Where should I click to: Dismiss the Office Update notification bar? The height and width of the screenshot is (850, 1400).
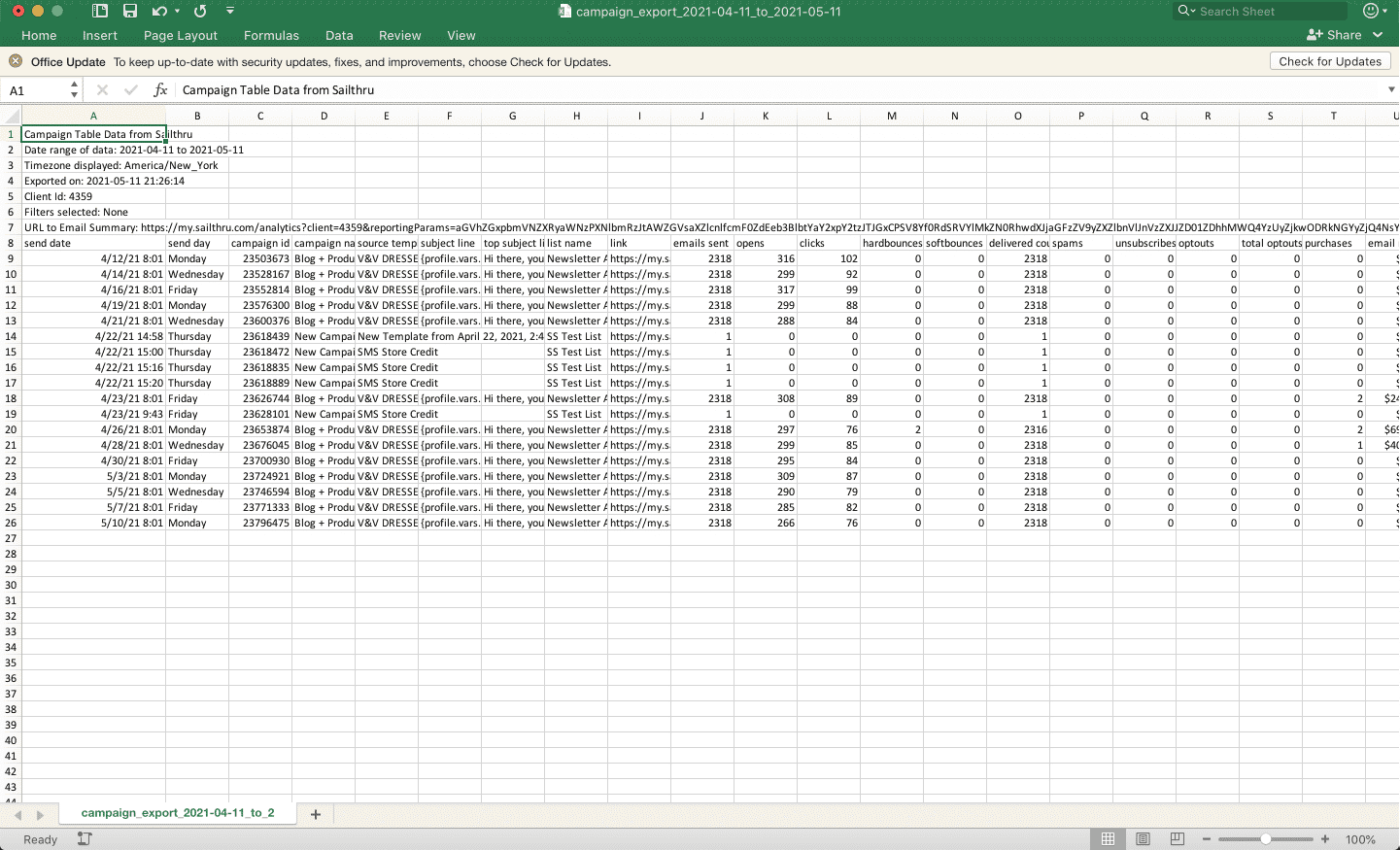click(16, 61)
